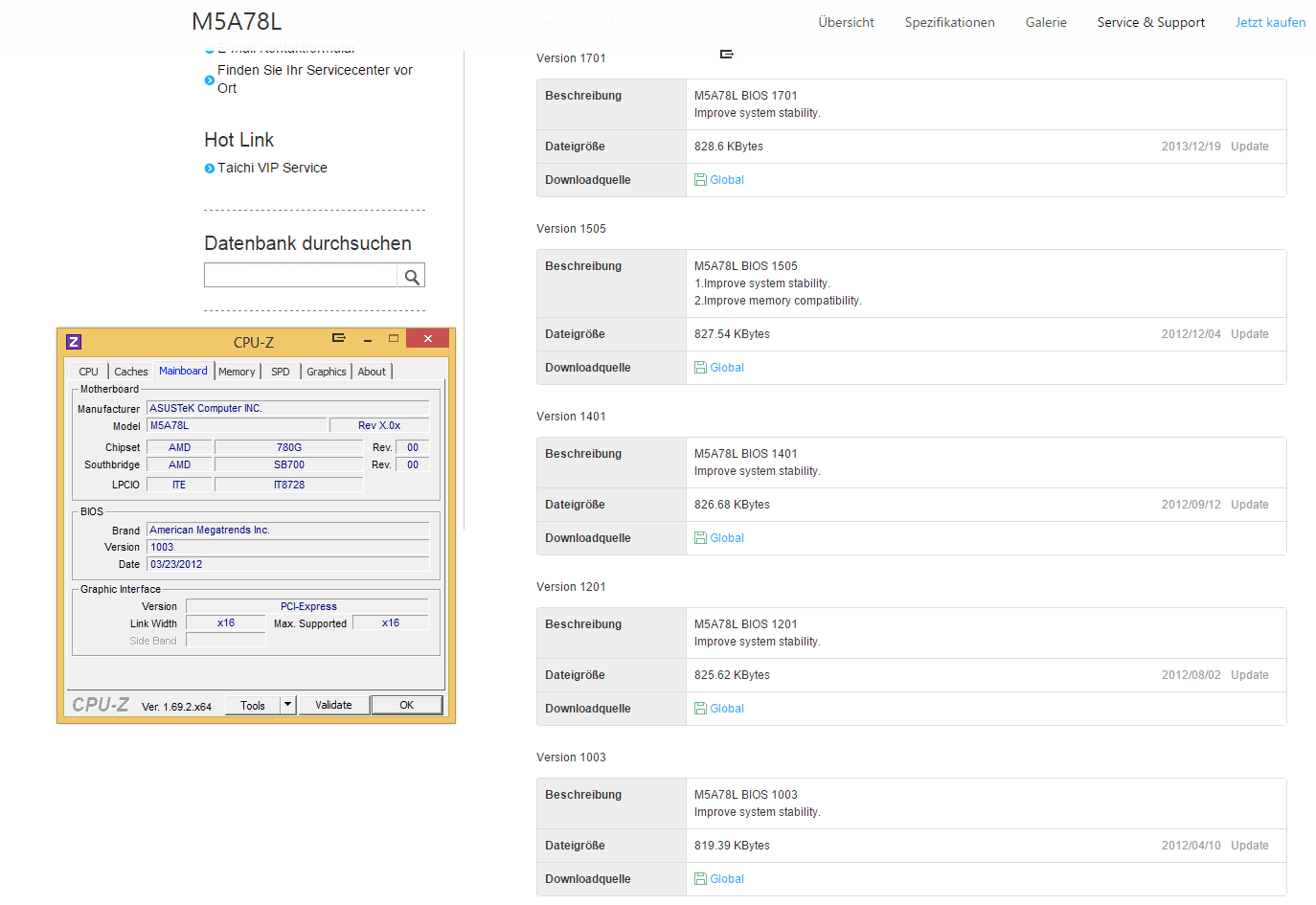Click the BIOS Brand American Megatrends Inc.
1316x905 pixels.
coord(287,530)
